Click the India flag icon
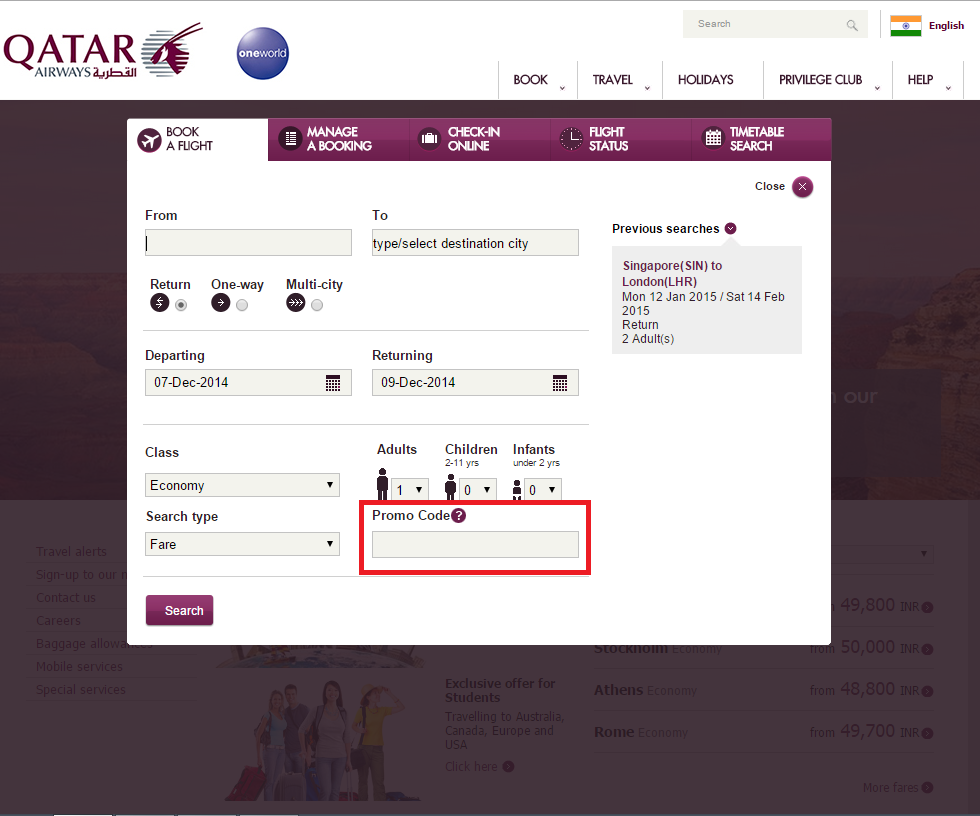Viewport: 980px width, 816px height. tap(906, 26)
